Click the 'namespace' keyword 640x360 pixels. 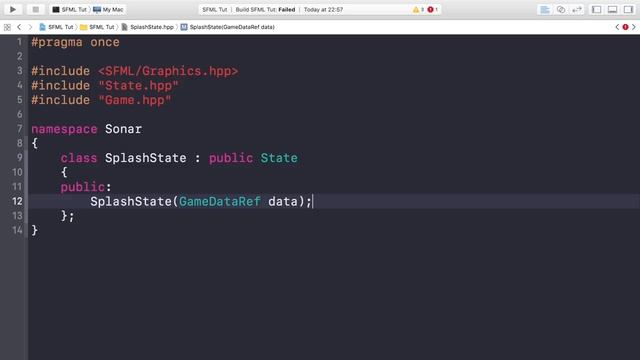pos(64,129)
